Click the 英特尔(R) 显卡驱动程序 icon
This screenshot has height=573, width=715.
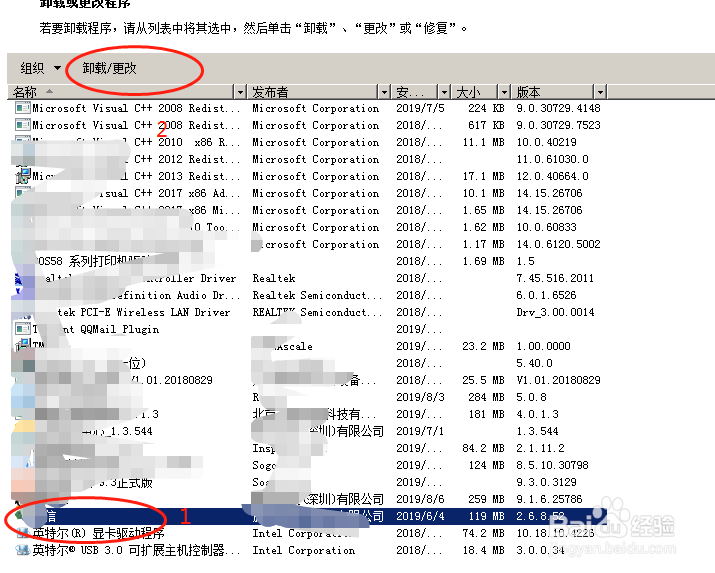coord(22,533)
